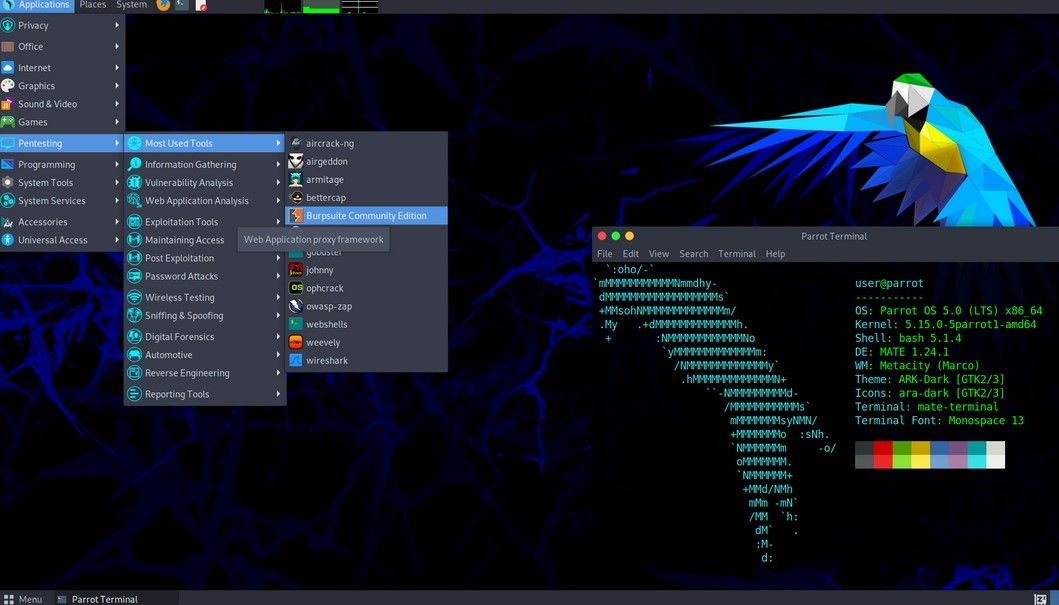Launch aircrack-ng from Most Used Tools

tap(366, 143)
